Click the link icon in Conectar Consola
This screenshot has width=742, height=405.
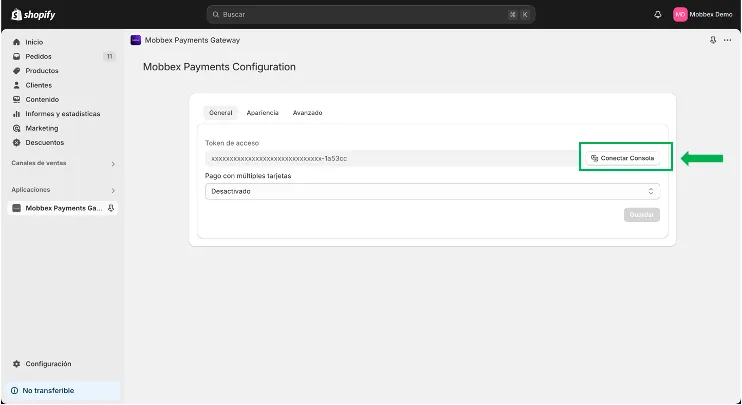(594, 158)
